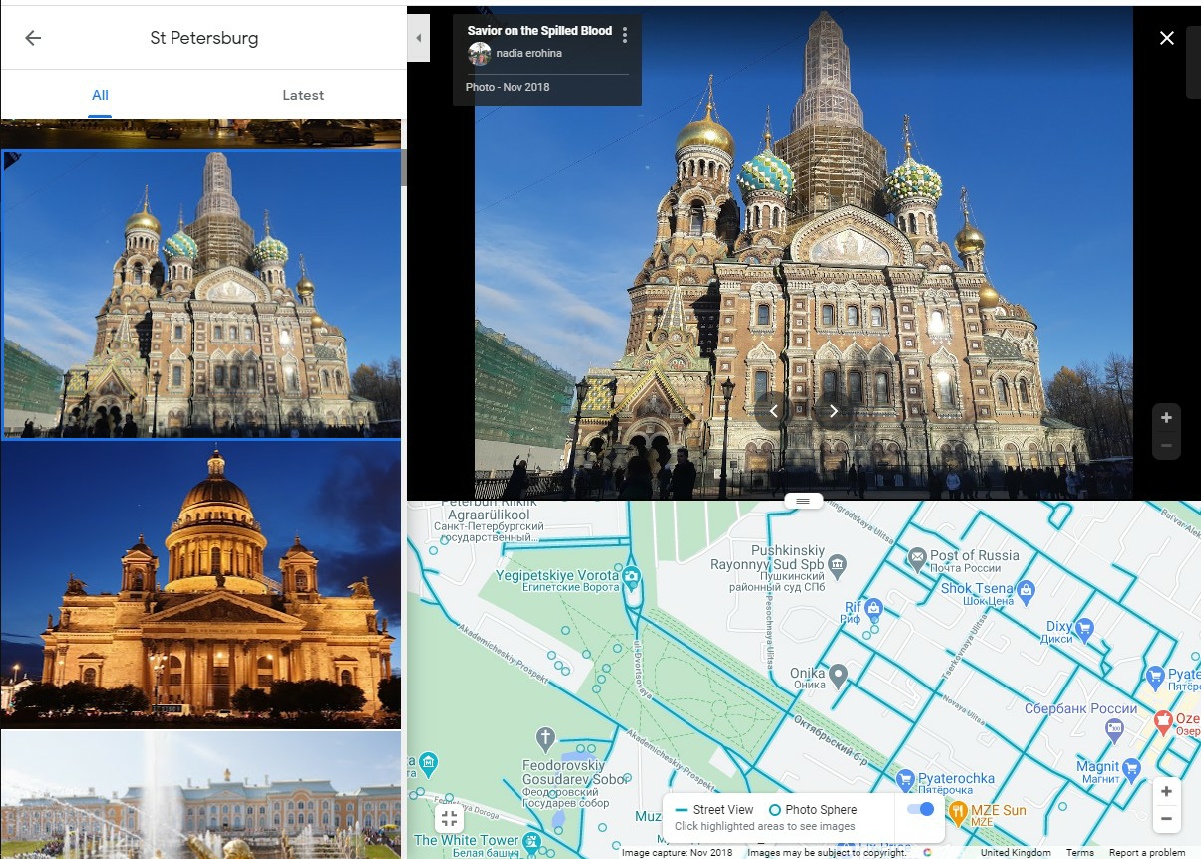Zoom in on the photo
Viewport: 1201px width, 859px height.
tap(1166, 418)
